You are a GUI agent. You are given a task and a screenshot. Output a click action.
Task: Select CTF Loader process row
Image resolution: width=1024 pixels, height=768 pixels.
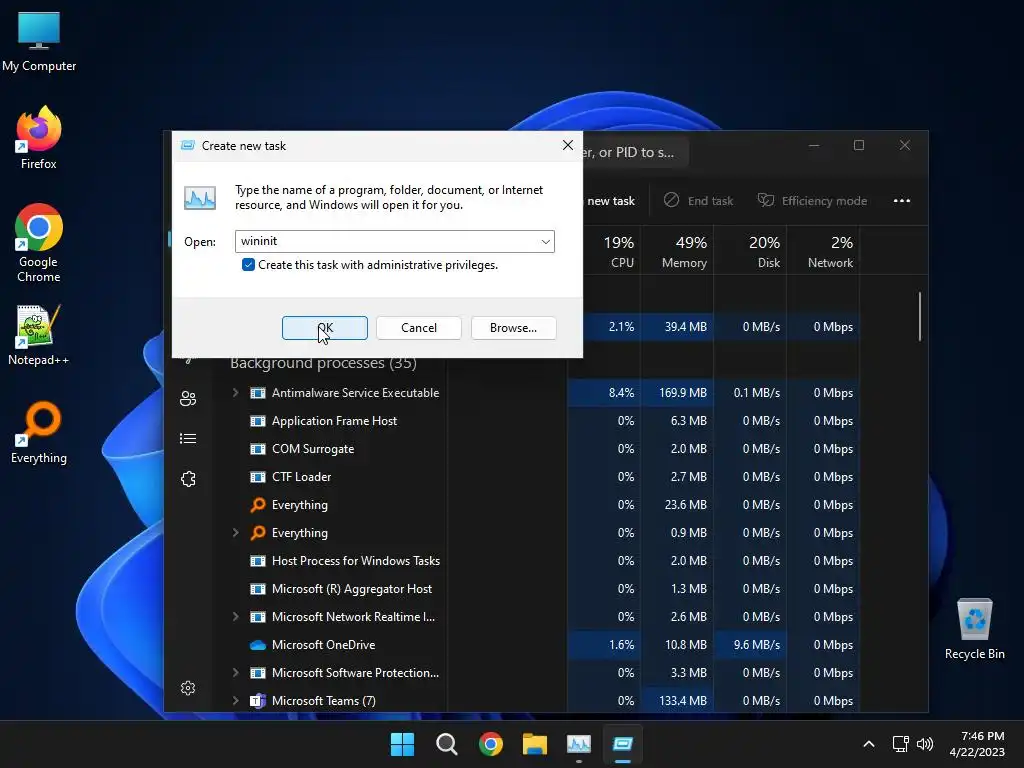[544, 477]
